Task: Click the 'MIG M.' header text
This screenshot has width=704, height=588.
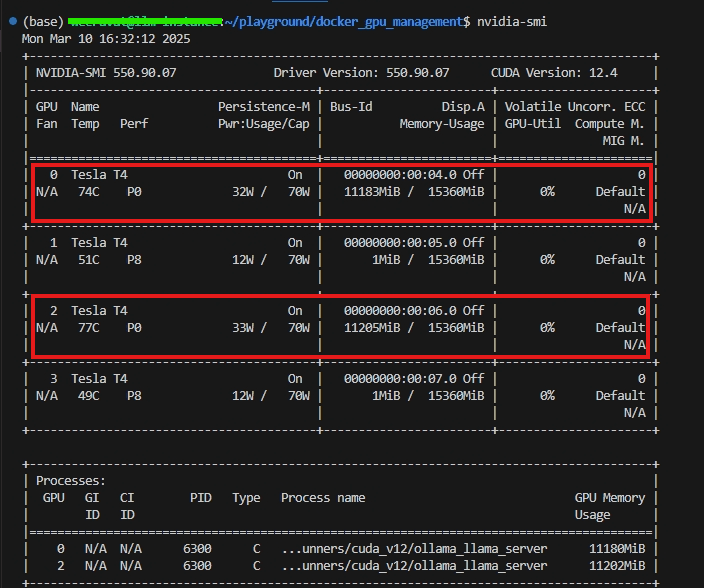Action: (x=623, y=141)
